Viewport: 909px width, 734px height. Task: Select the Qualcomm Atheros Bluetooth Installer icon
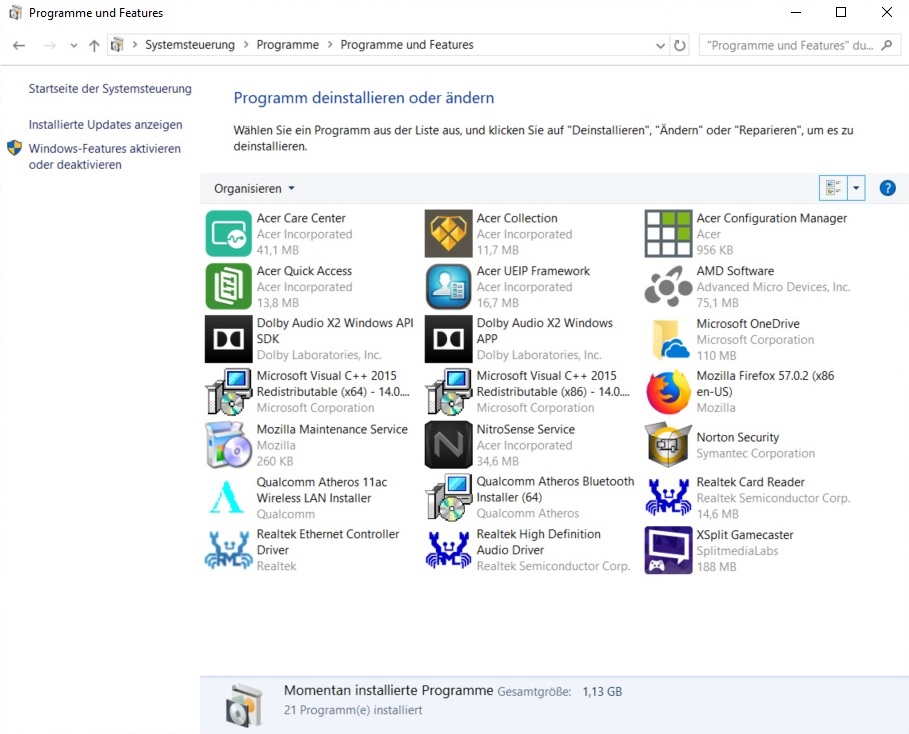coord(448,497)
